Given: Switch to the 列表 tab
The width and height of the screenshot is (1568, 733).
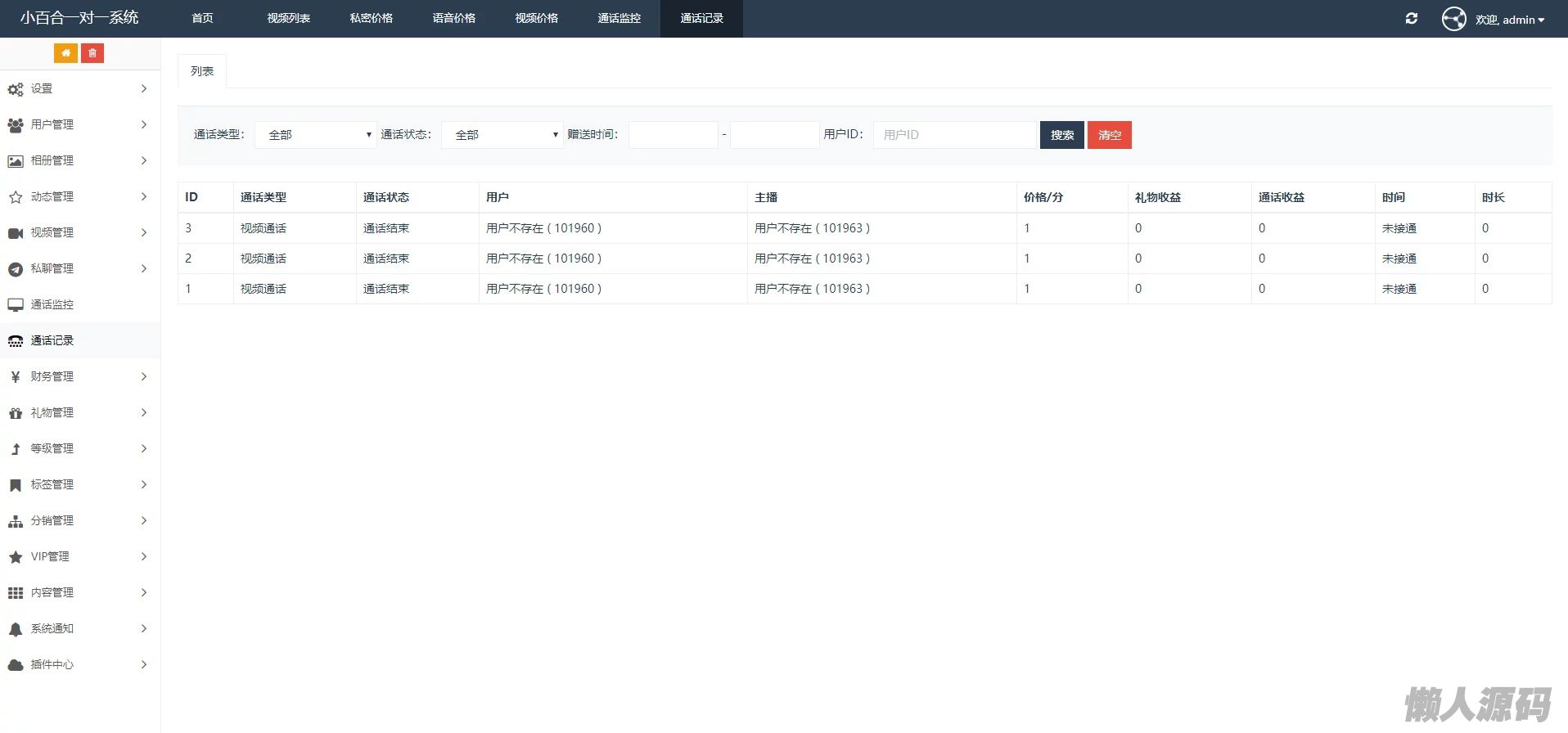Looking at the screenshot, I should tap(202, 71).
